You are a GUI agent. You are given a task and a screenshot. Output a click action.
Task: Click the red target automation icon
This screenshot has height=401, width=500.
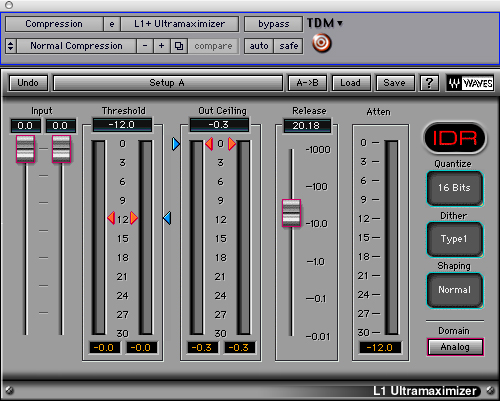coord(322,43)
